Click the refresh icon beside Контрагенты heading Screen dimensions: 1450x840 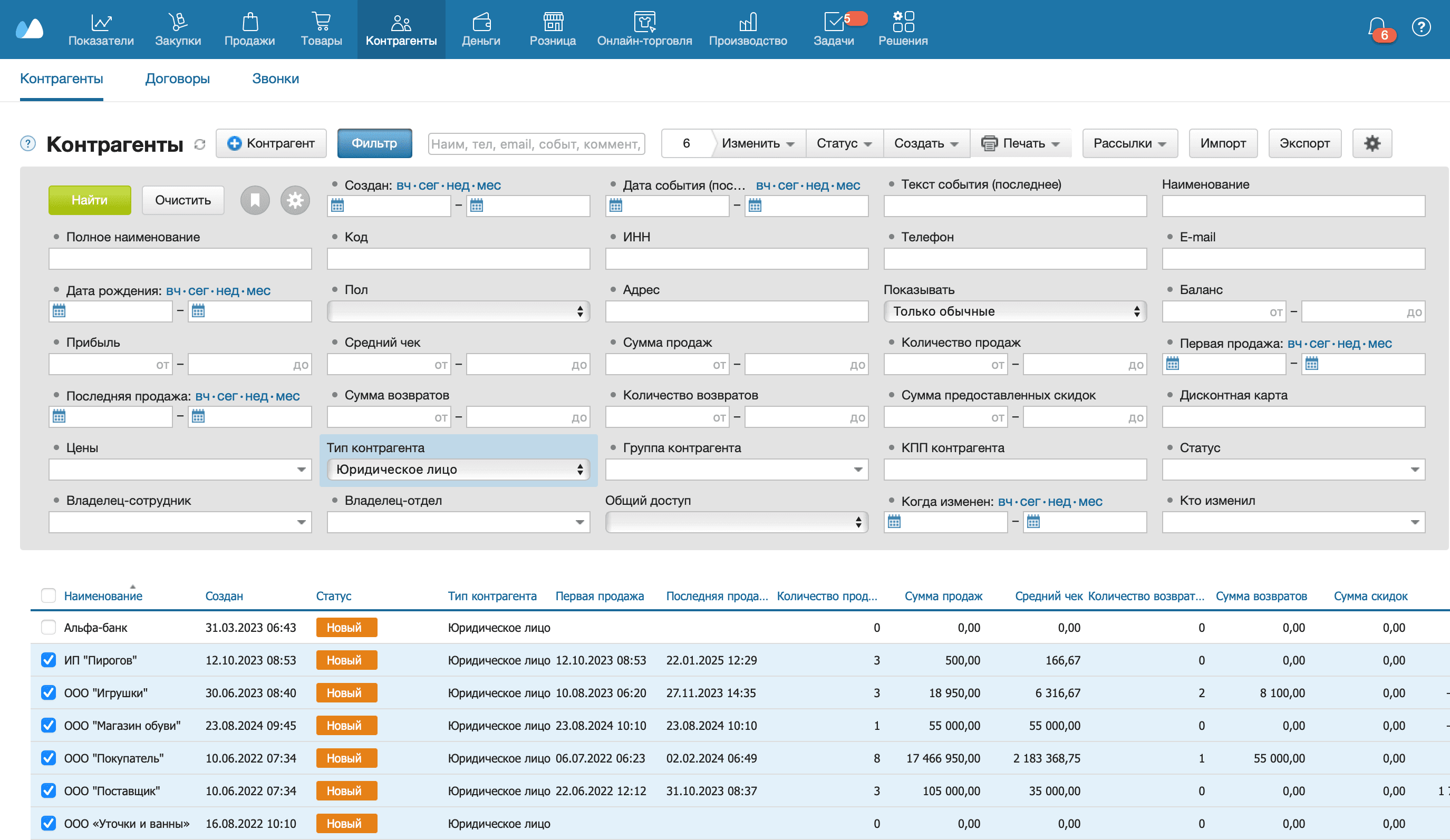point(200,144)
